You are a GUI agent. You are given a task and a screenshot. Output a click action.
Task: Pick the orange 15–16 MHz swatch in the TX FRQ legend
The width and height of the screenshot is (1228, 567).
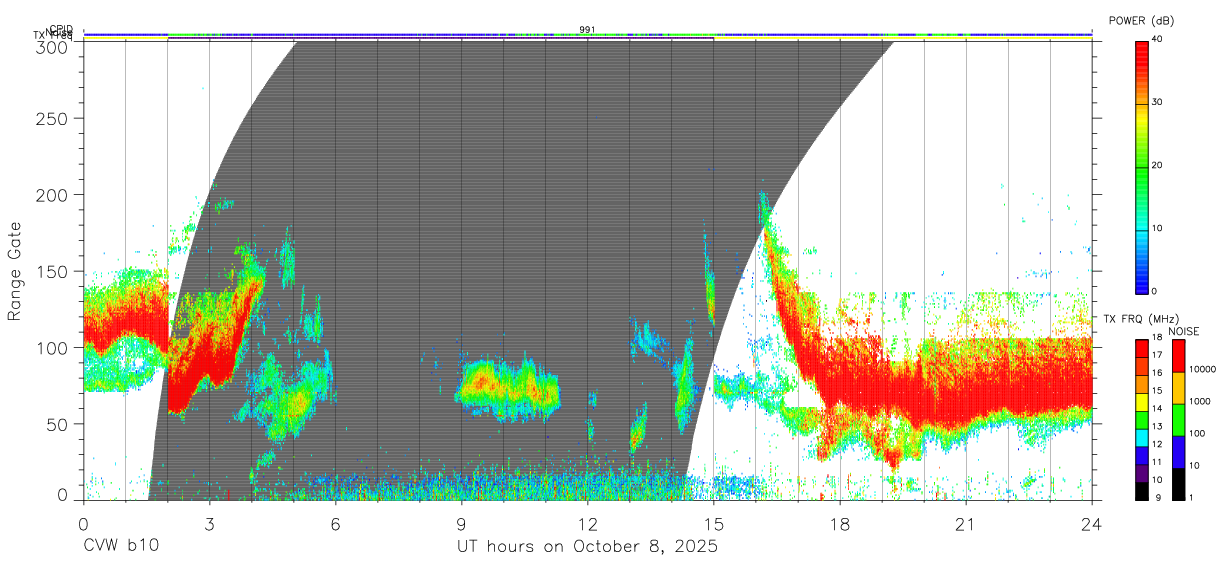1142,384
